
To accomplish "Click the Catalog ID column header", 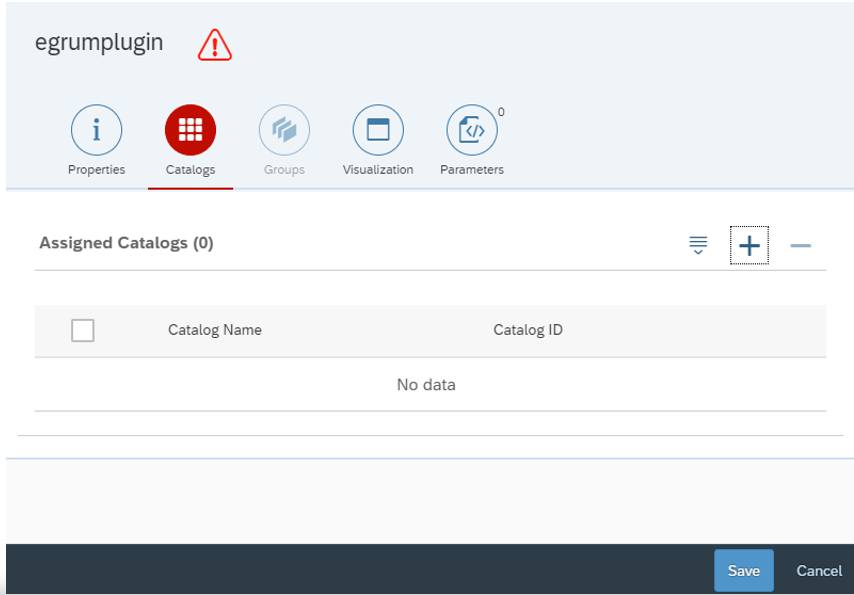I will [x=528, y=330].
